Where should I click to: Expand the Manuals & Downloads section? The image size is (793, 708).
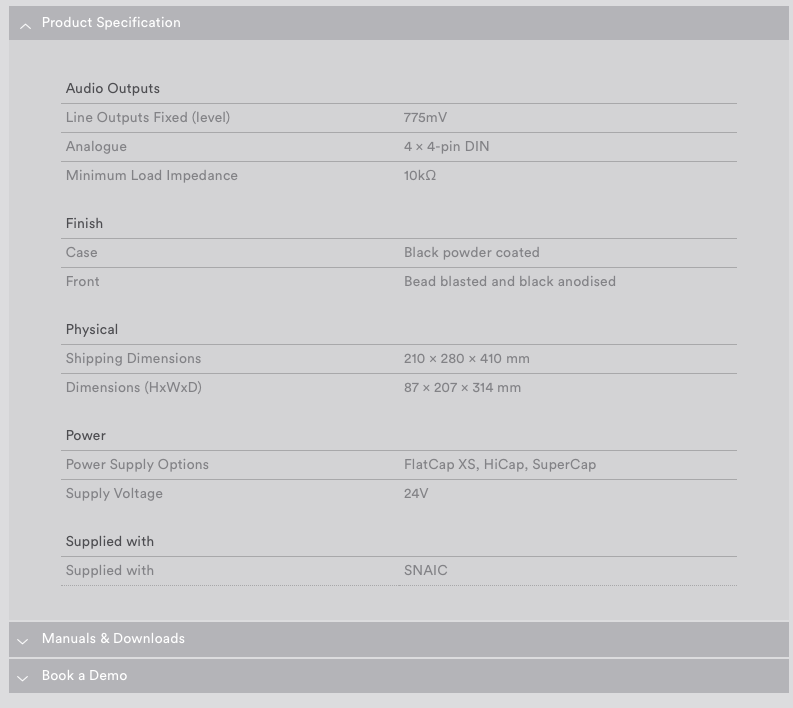point(113,639)
